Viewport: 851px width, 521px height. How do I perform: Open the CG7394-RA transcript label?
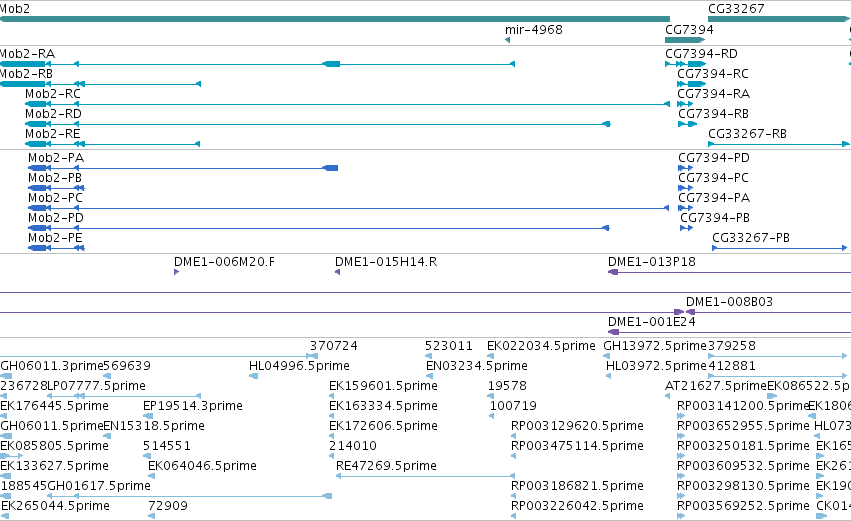pyautogui.click(x=713, y=94)
